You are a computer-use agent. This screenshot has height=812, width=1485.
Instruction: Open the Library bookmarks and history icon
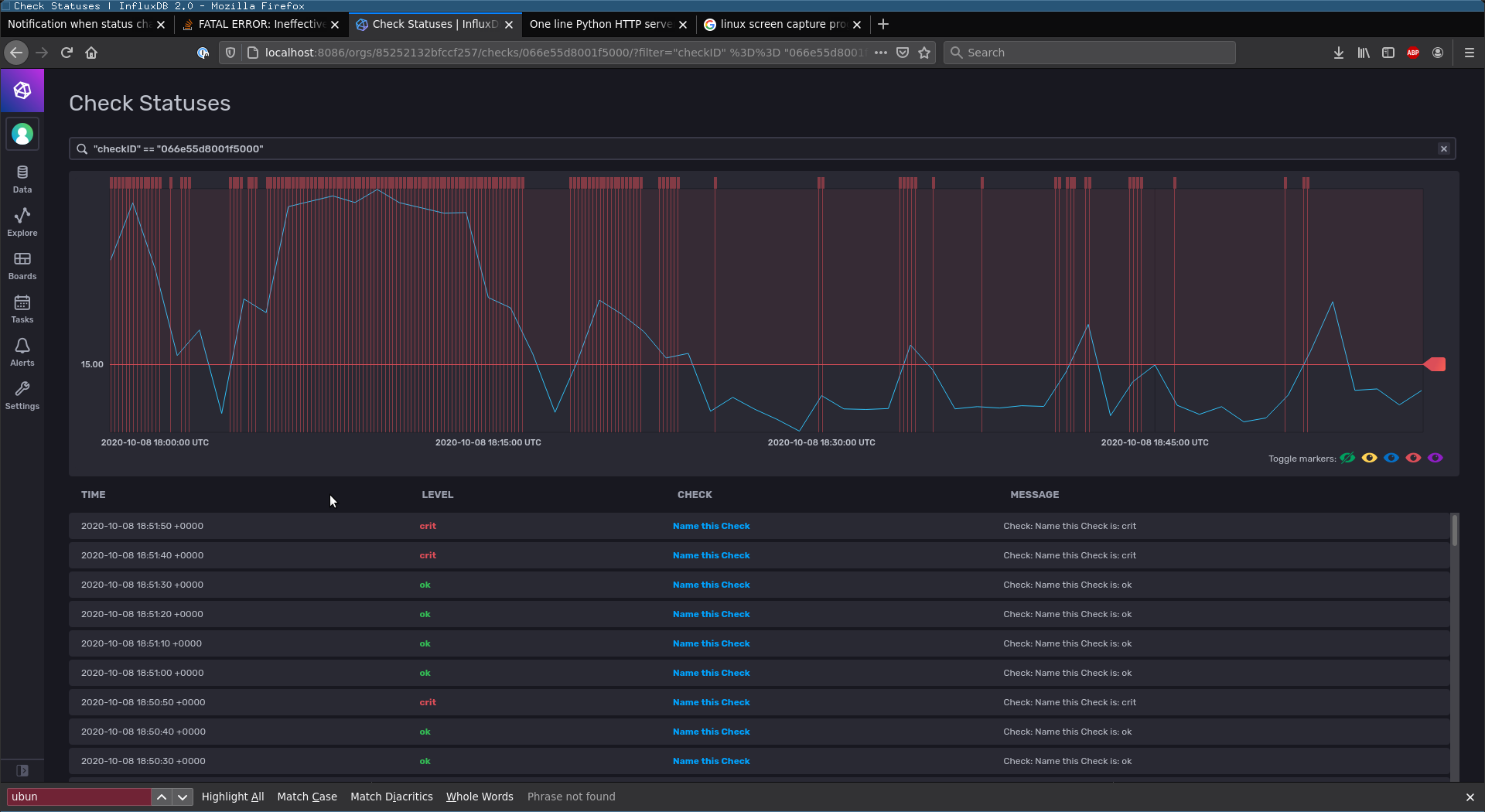(1364, 53)
